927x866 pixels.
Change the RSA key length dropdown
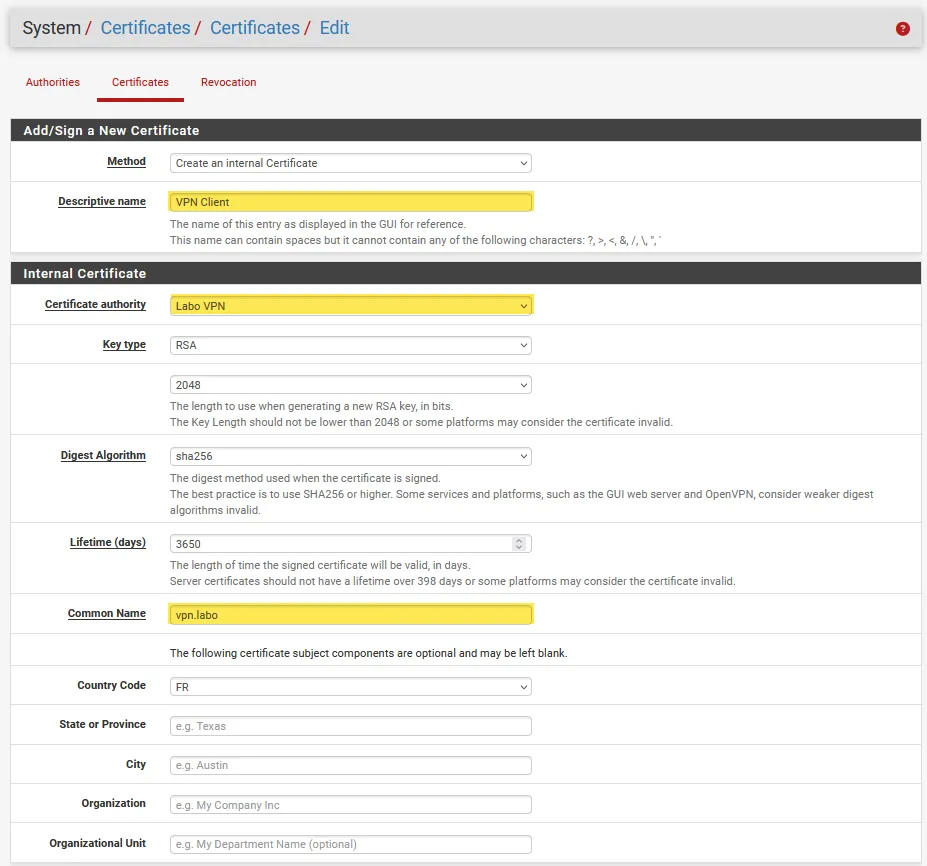tap(350, 385)
